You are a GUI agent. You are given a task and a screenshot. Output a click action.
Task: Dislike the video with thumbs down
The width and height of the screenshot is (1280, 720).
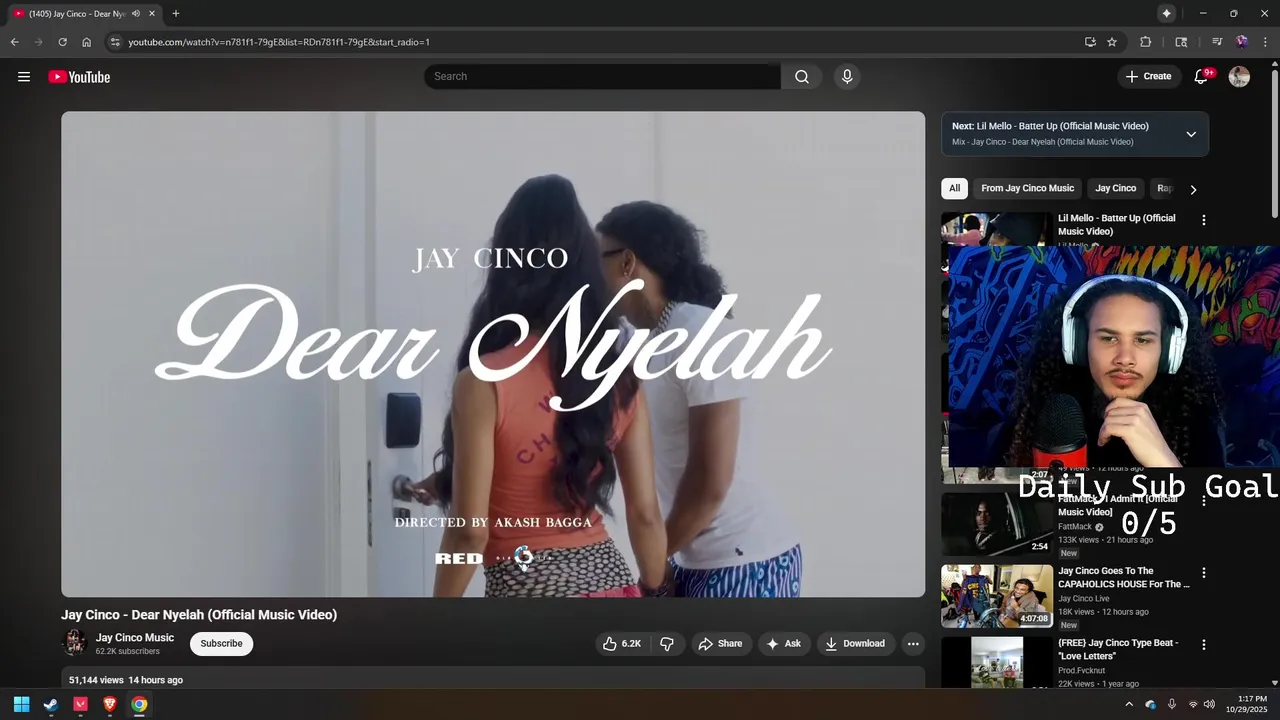(x=667, y=644)
